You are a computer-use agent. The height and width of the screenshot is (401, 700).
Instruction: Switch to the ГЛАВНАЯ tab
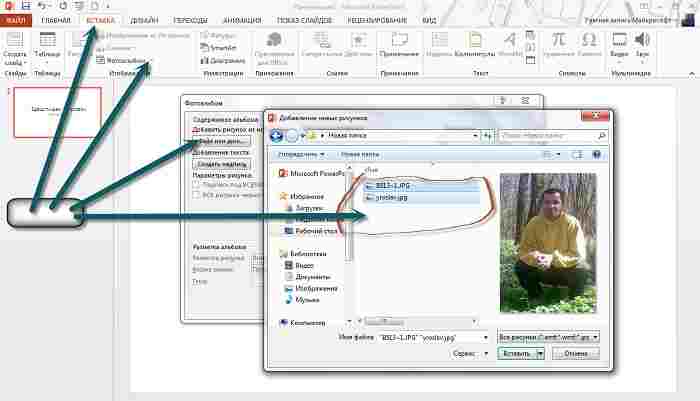pos(56,21)
